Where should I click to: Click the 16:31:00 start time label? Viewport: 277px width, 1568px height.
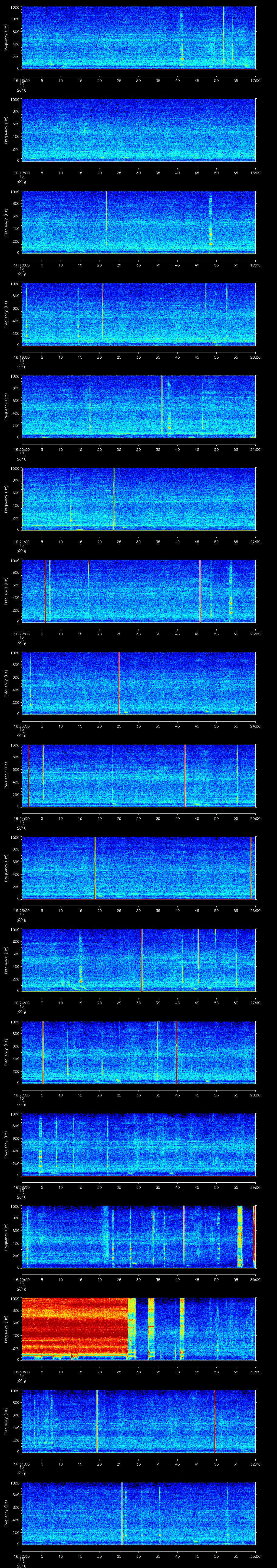[21, 1463]
